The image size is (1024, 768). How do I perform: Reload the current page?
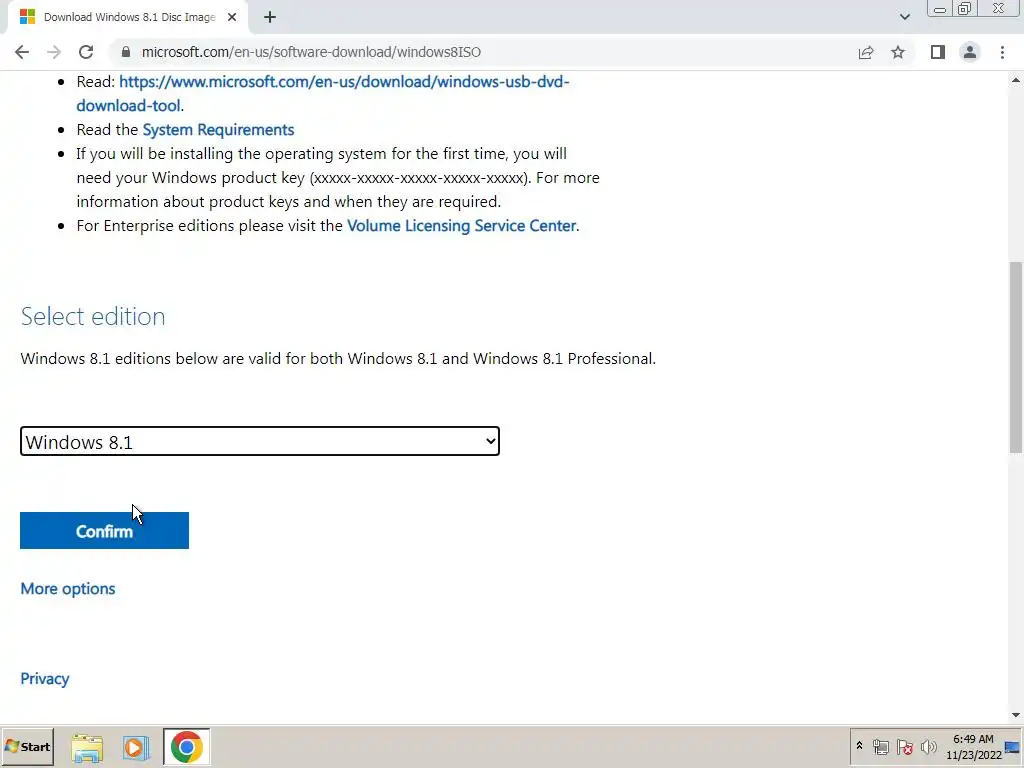coord(86,52)
